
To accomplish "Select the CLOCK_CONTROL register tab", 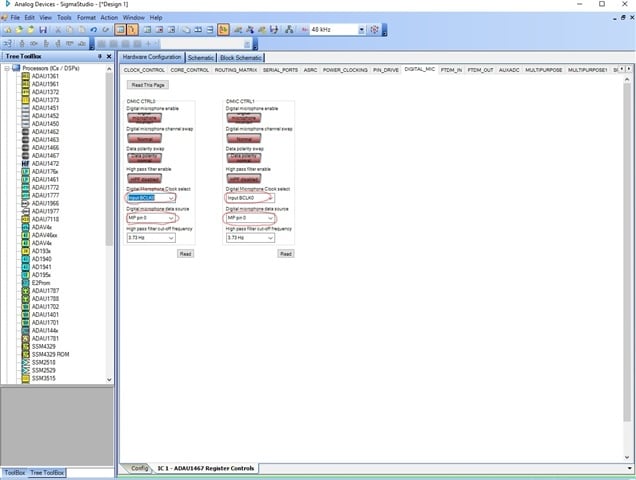I will (144, 70).
